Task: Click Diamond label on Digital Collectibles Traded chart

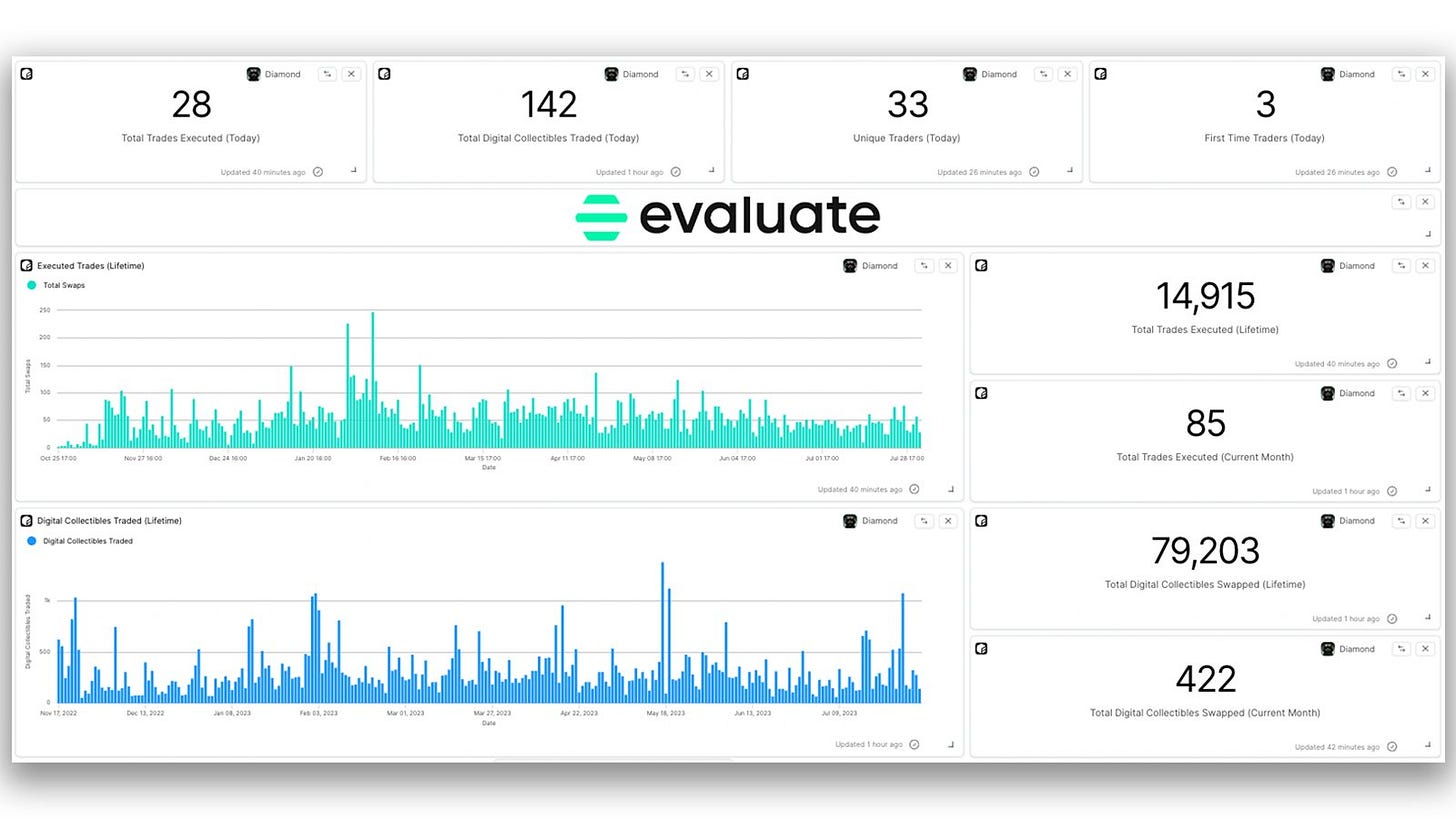Action: pos(879,521)
